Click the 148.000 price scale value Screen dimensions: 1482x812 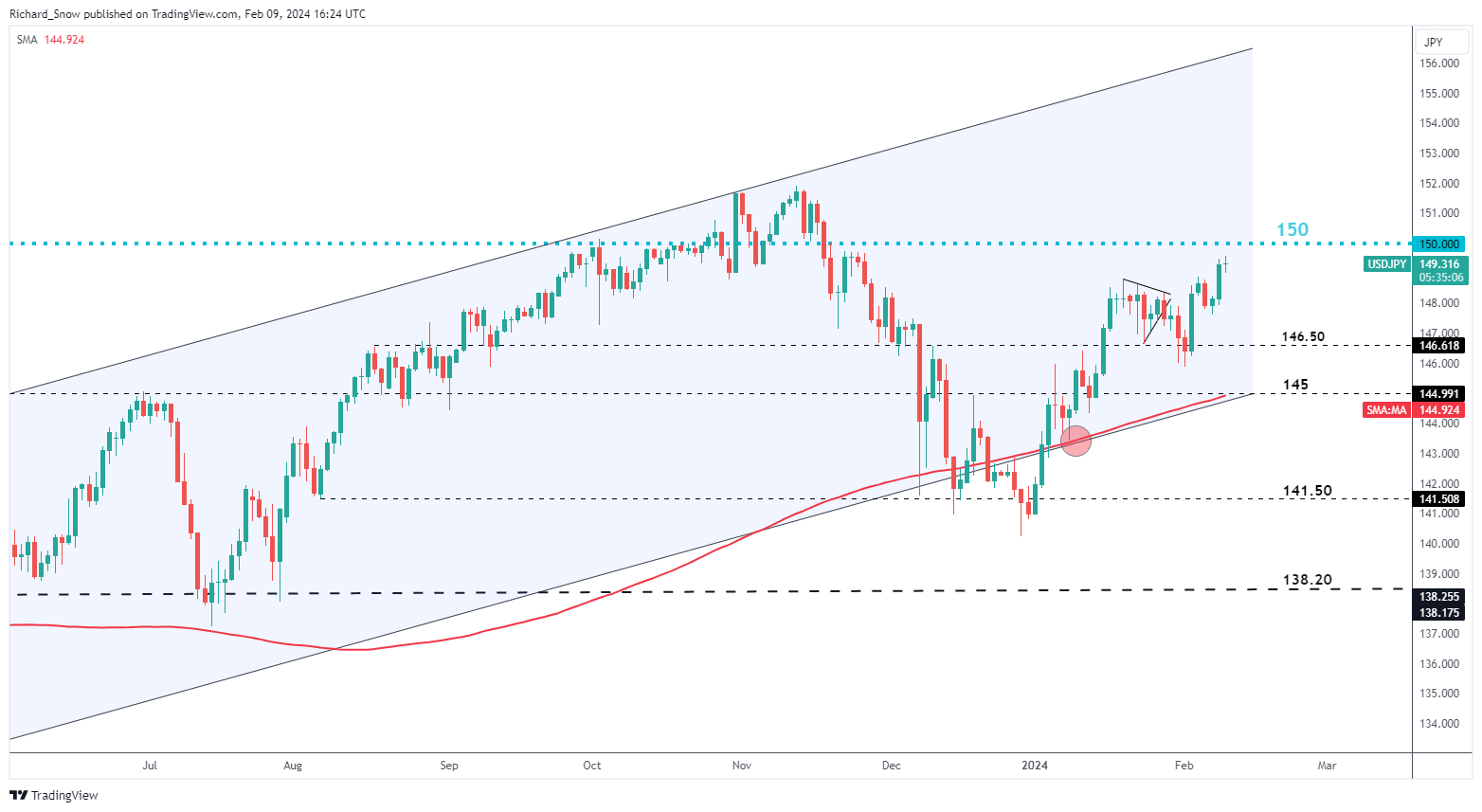pyautogui.click(x=1439, y=303)
